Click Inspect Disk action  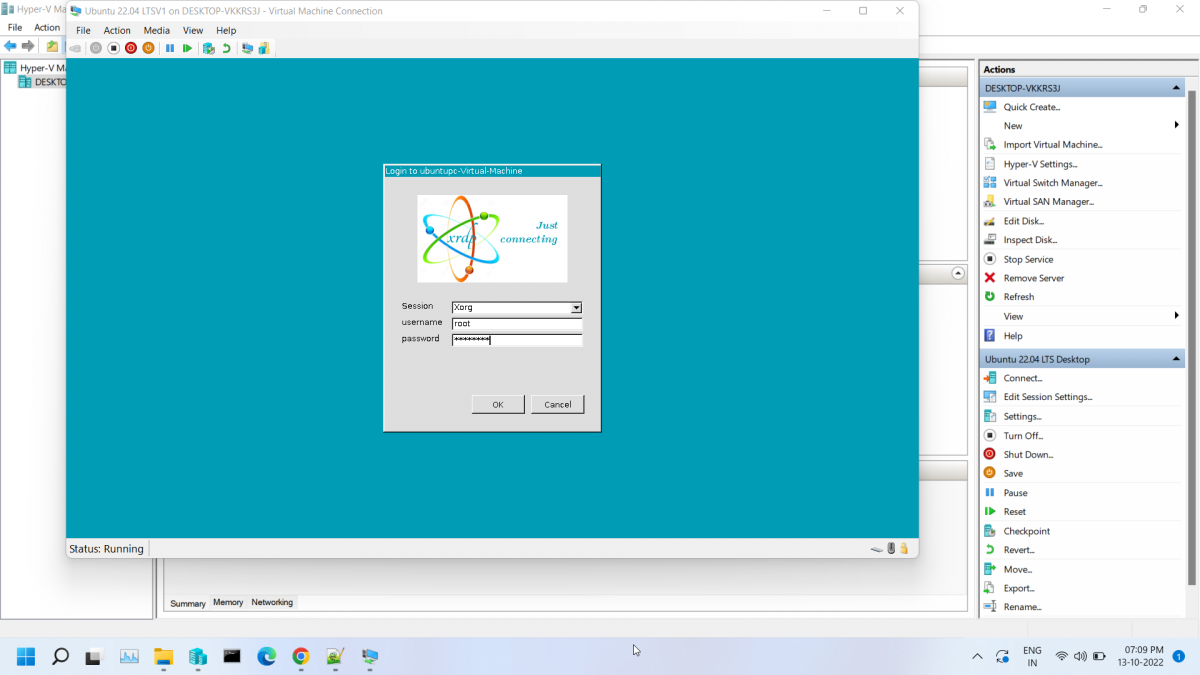pos(1030,240)
